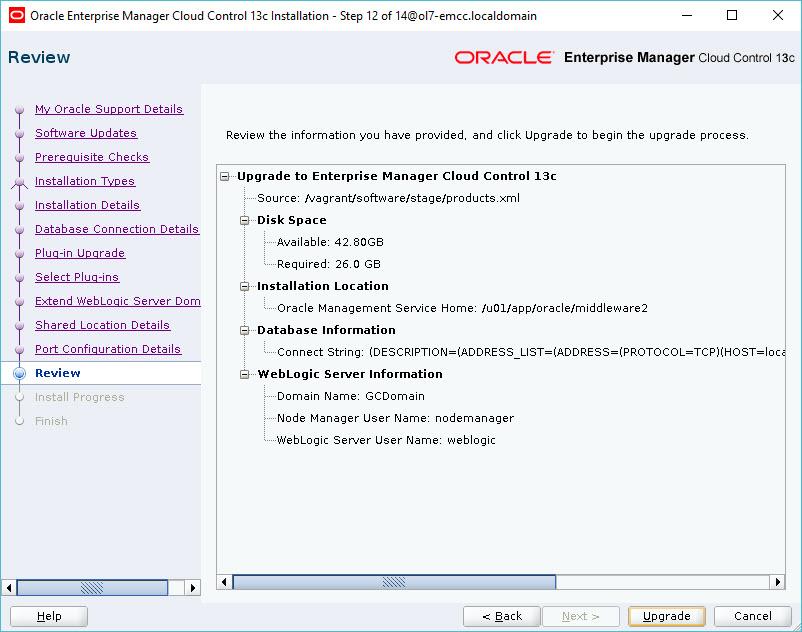Collapse the Database Information tree node
The height and width of the screenshot is (632, 802).
click(x=244, y=330)
